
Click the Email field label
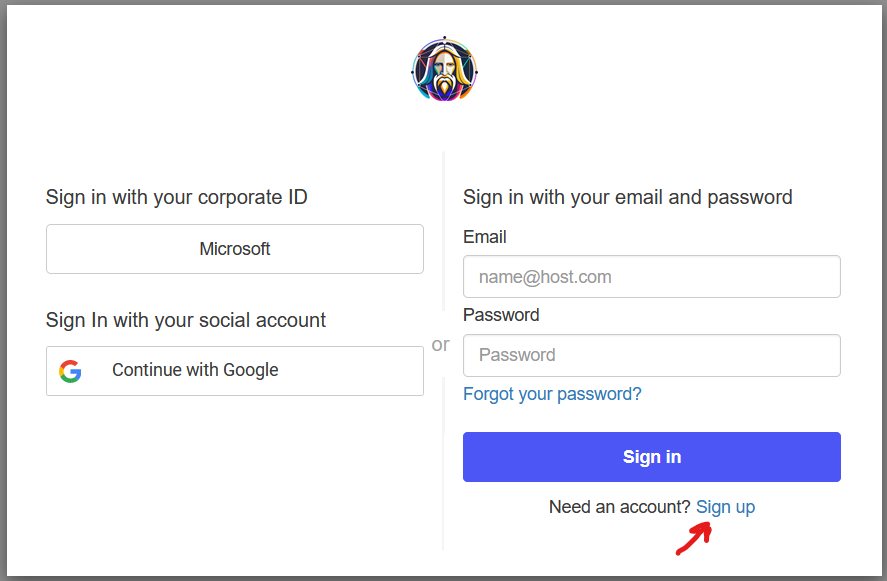click(x=485, y=237)
